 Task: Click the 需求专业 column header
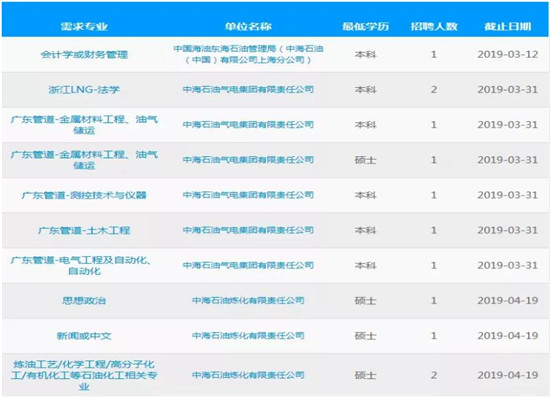click(84, 26)
